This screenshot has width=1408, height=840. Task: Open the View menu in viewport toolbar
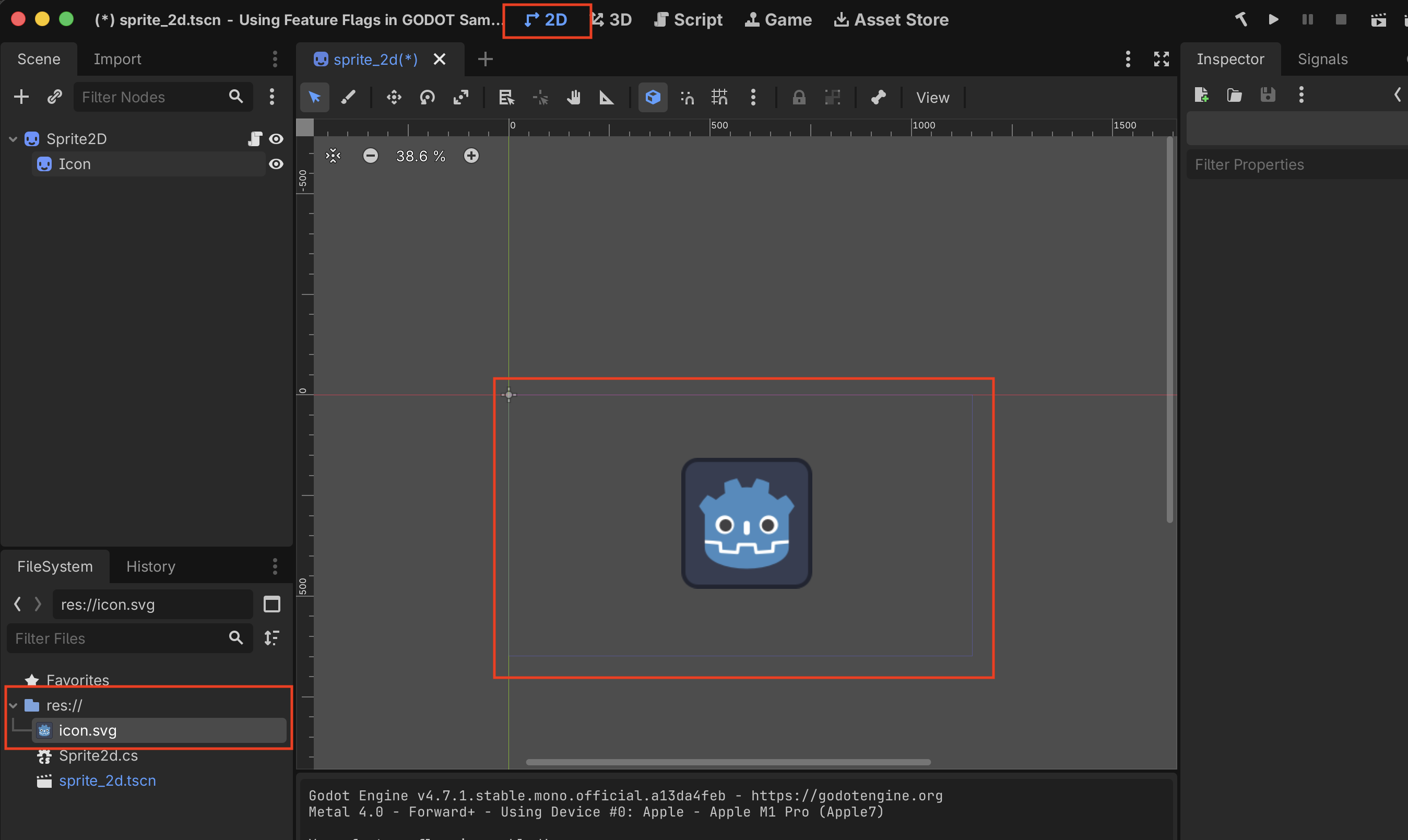click(932, 97)
